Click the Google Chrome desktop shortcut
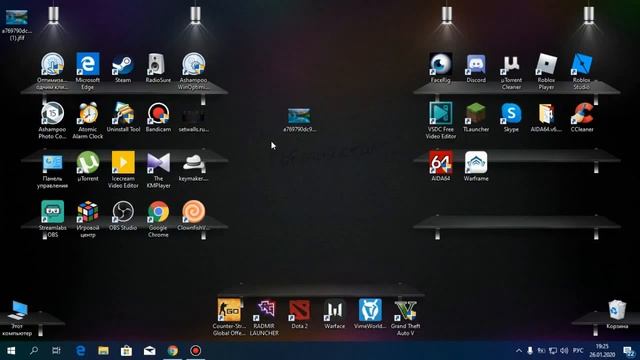Image resolution: width=640 pixels, height=360 pixels. click(158, 219)
